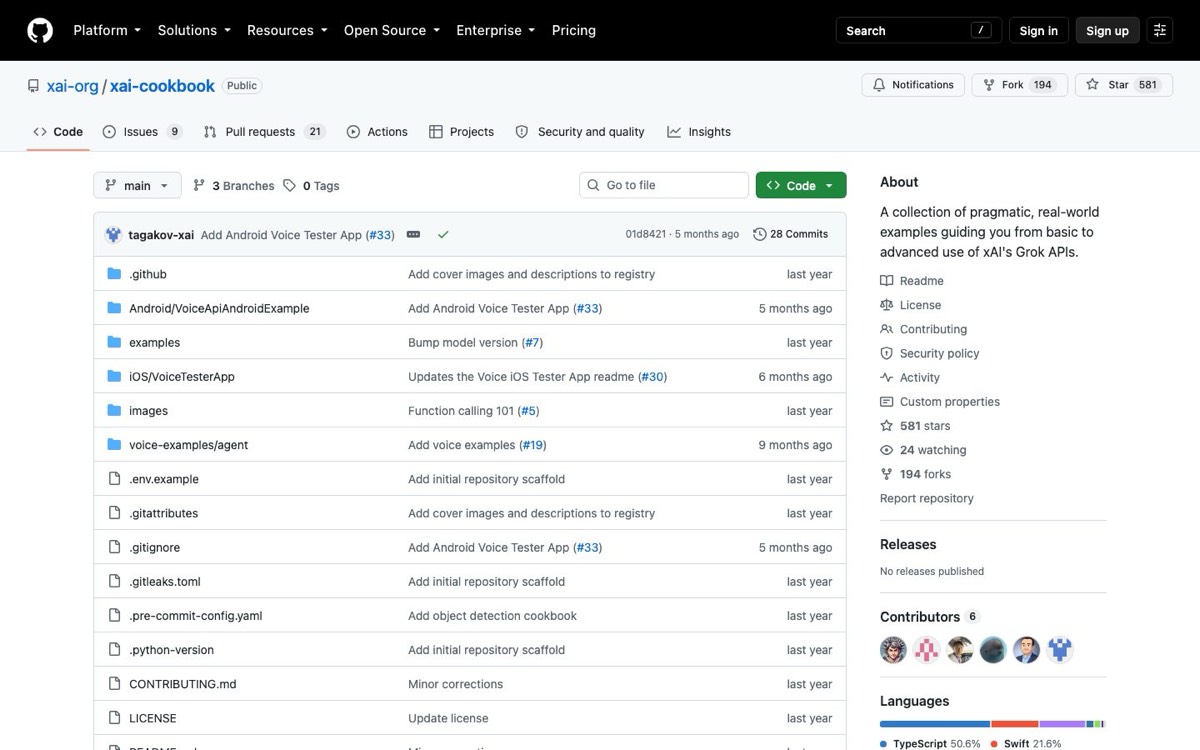Click the Report repository link

pos(927,498)
